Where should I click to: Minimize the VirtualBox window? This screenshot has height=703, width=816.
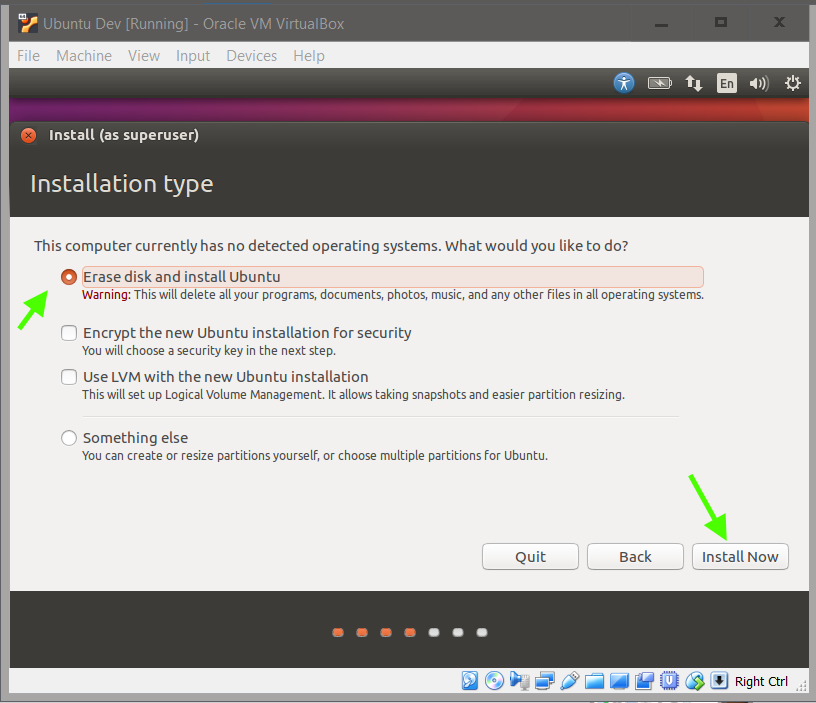coord(661,23)
